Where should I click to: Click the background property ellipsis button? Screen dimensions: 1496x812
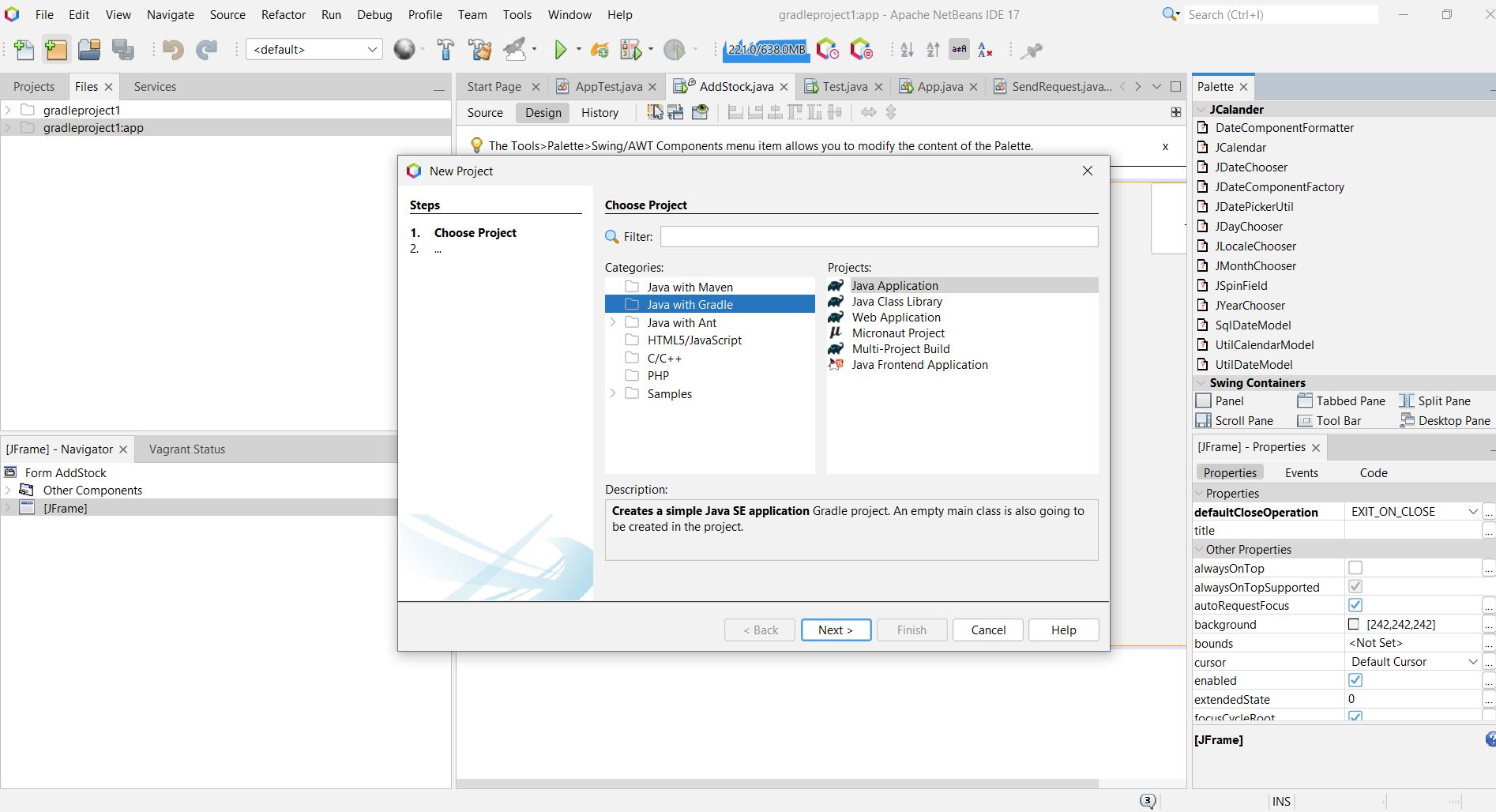[1488, 624]
